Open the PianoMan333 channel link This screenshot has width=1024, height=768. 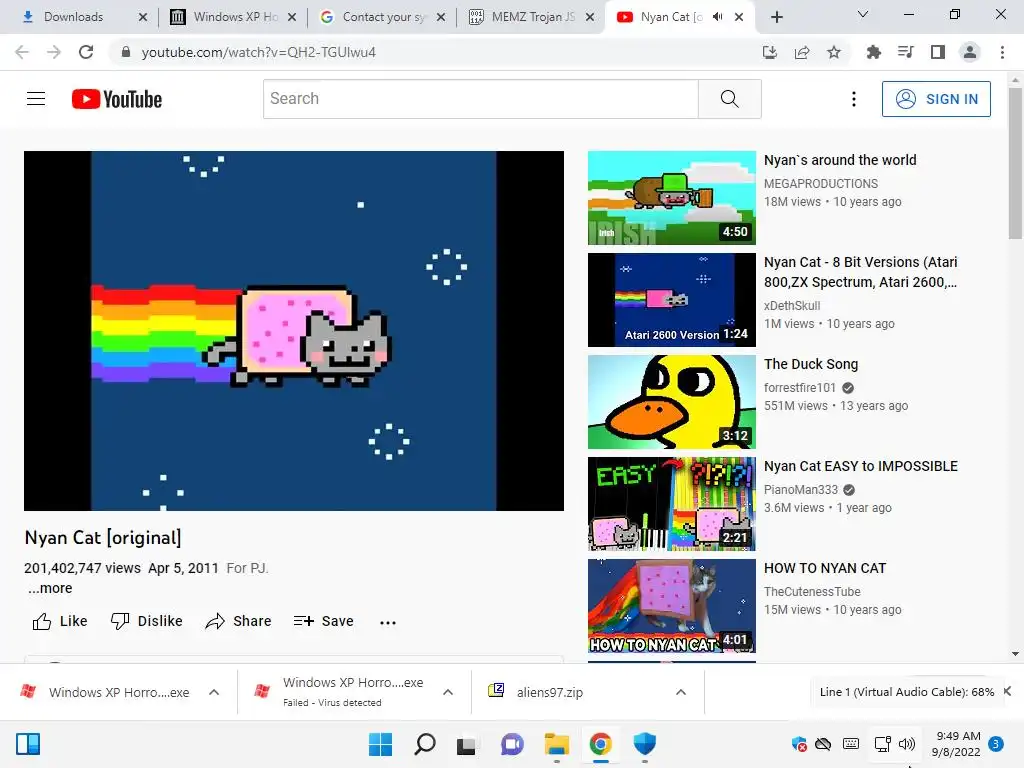pos(801,489)
